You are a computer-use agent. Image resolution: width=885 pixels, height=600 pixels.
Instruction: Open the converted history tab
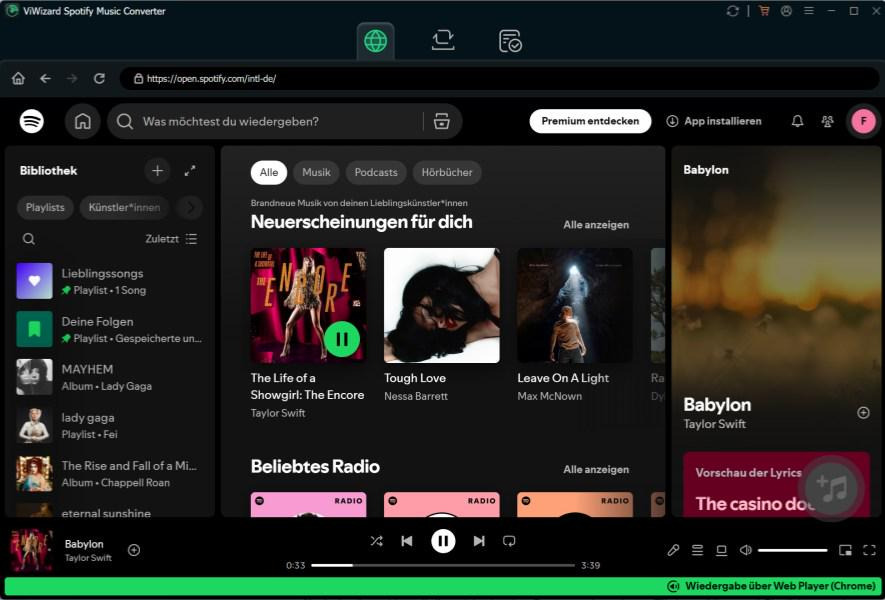coord(510,41)
